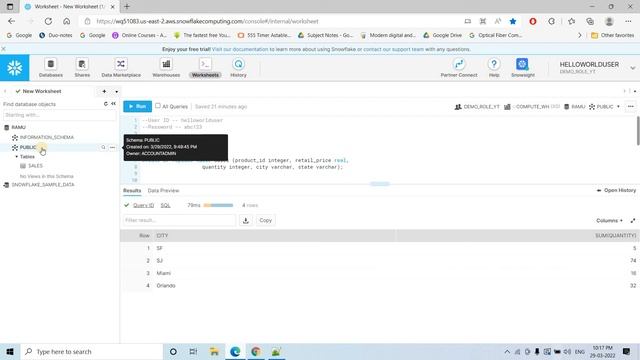
Task: Dismiss the free trial banner
Action: pos(3,49)
